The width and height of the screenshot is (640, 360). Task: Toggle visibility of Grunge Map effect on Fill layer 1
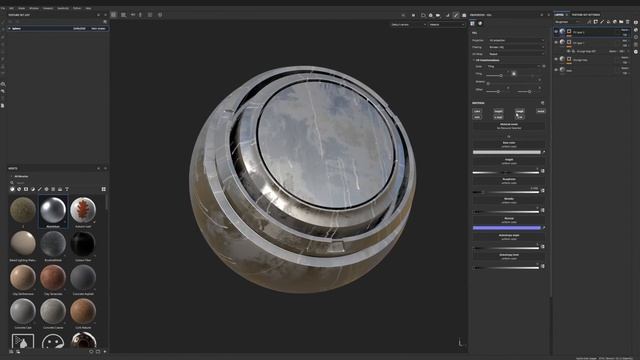point(569,51)
